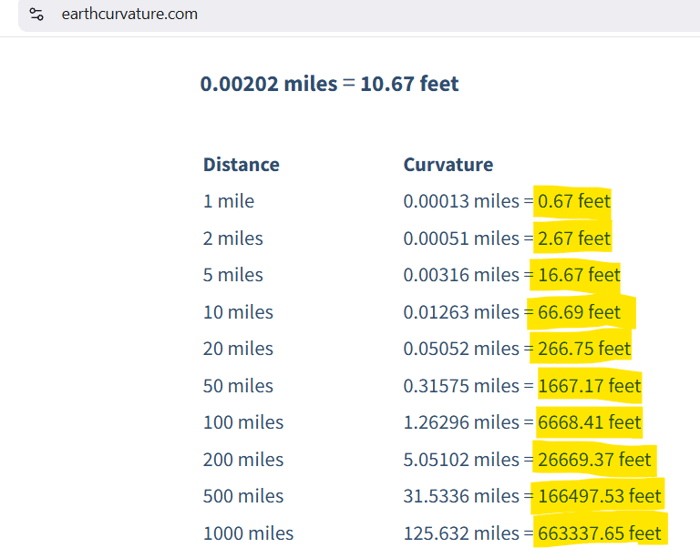The height and width of the screenshot is (558, 700).
Task: Click the highlighted 166497.53 feet value
Action: pyautogui.click(x=599, y=497)
